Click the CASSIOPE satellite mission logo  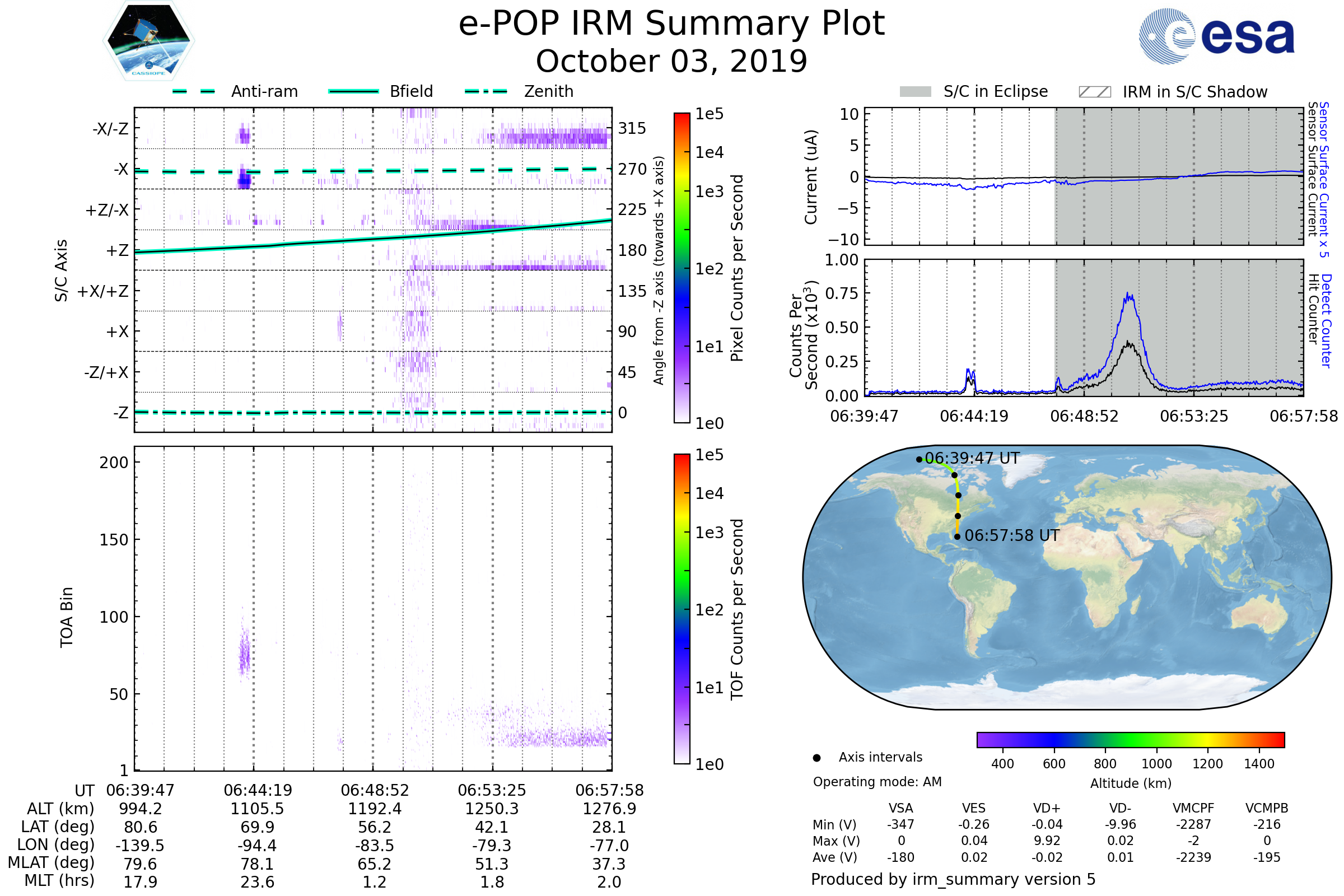[x=148, y=41]
